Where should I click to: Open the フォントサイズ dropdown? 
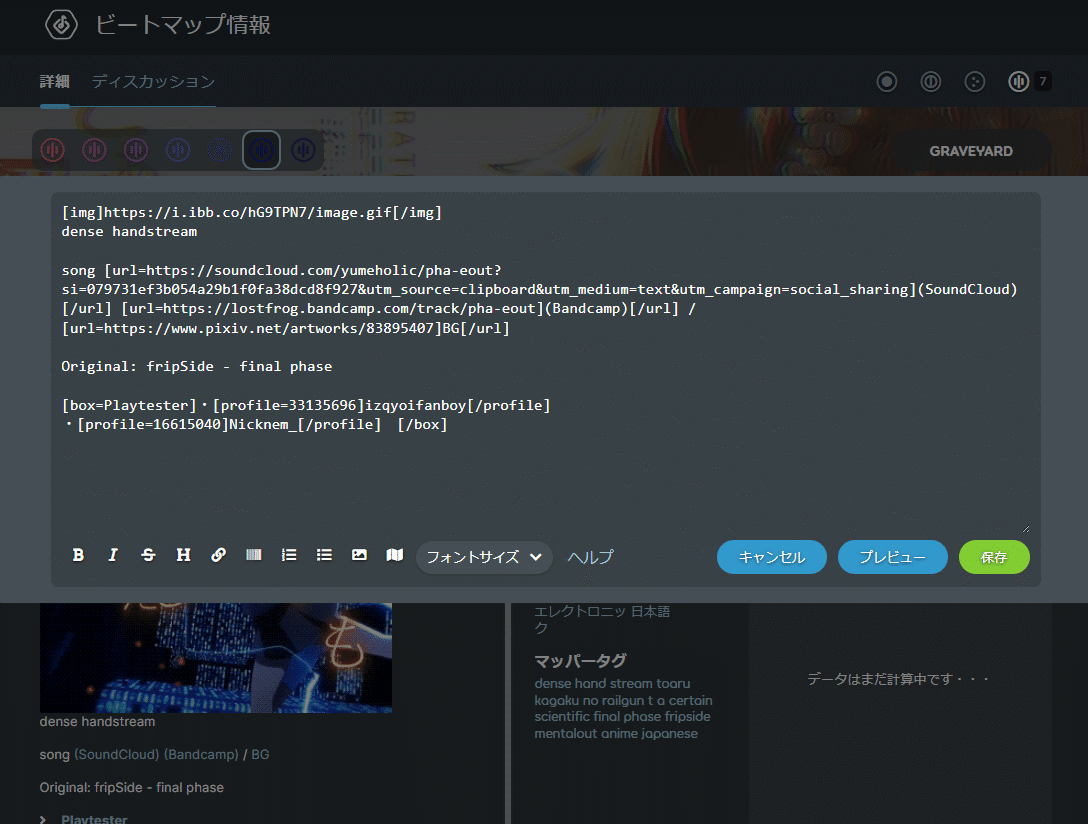[484, 557]
